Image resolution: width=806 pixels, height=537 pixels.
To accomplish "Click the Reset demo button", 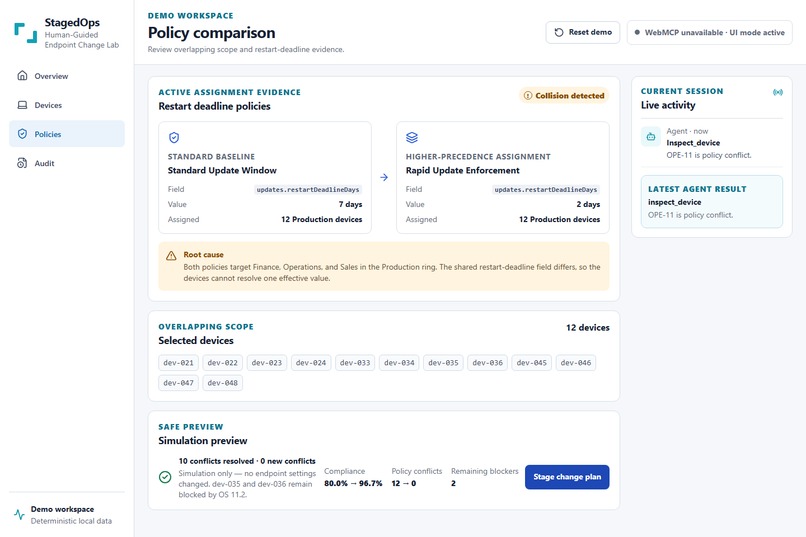I will 583,32.
